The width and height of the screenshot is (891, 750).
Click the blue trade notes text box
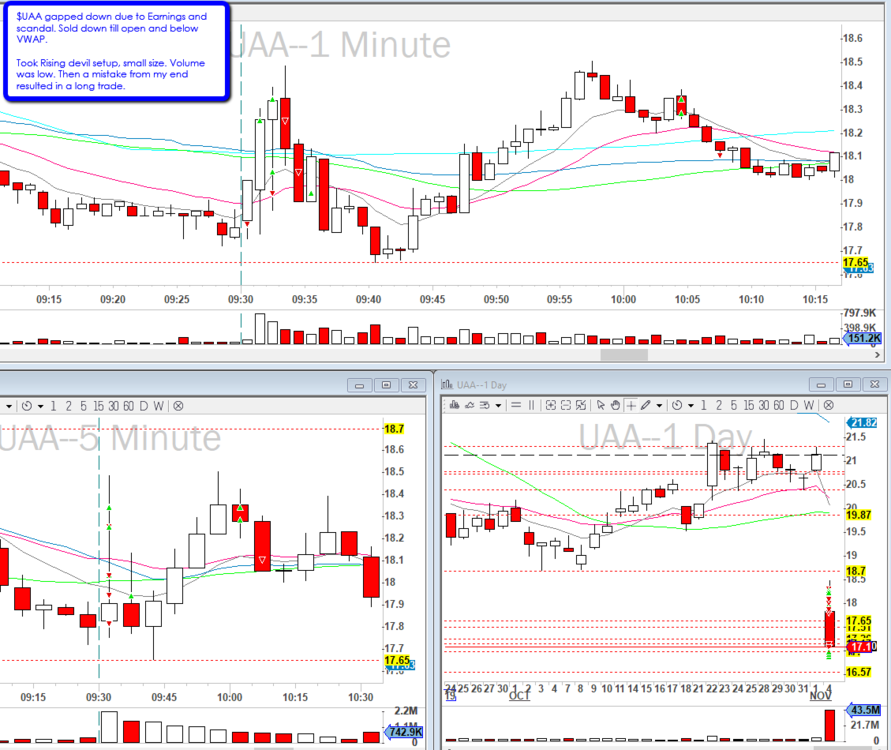tap(116, 52)
